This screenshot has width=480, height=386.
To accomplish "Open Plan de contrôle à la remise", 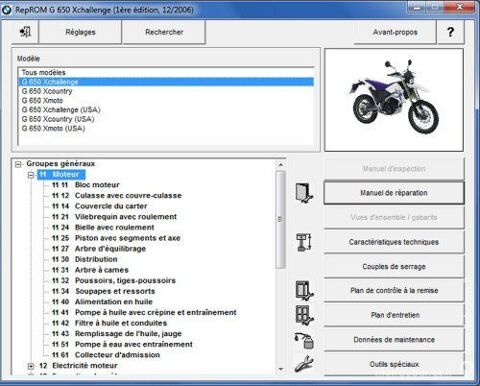I will [394, 290].
